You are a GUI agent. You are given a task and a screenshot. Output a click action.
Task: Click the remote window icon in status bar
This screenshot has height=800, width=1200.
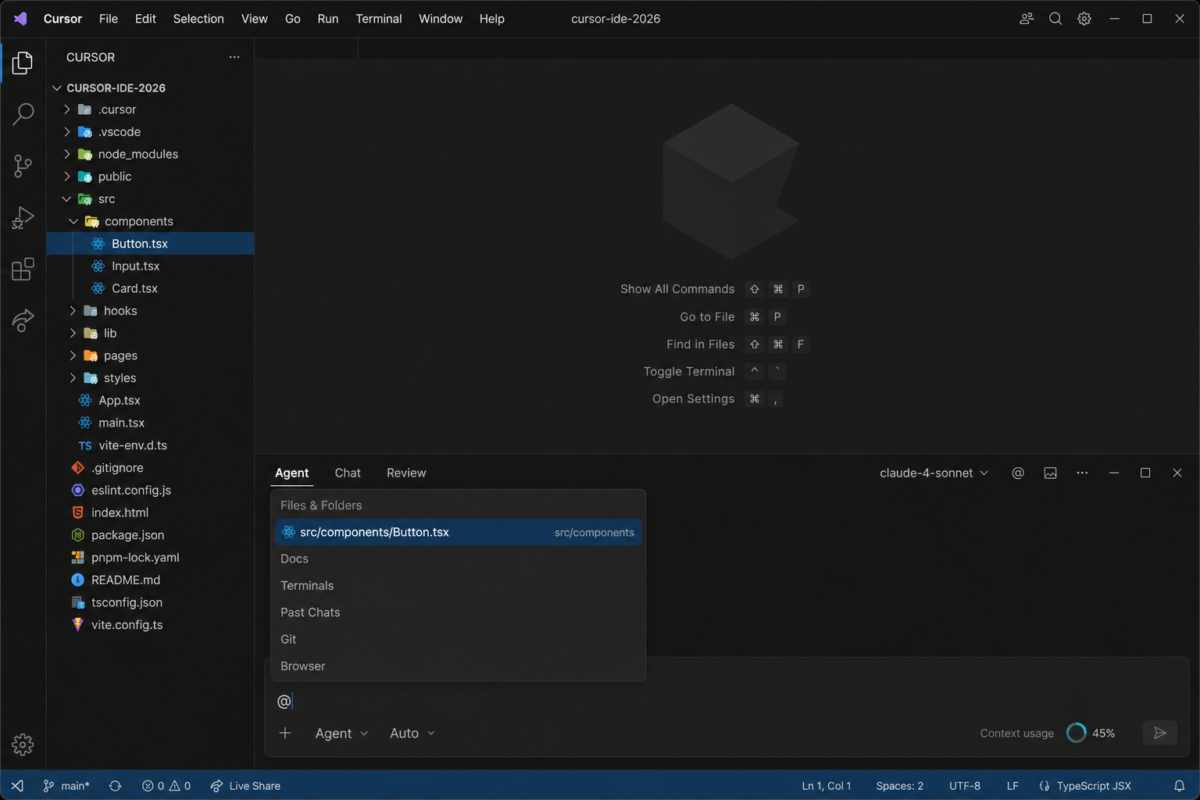click(x=17, y=786)
